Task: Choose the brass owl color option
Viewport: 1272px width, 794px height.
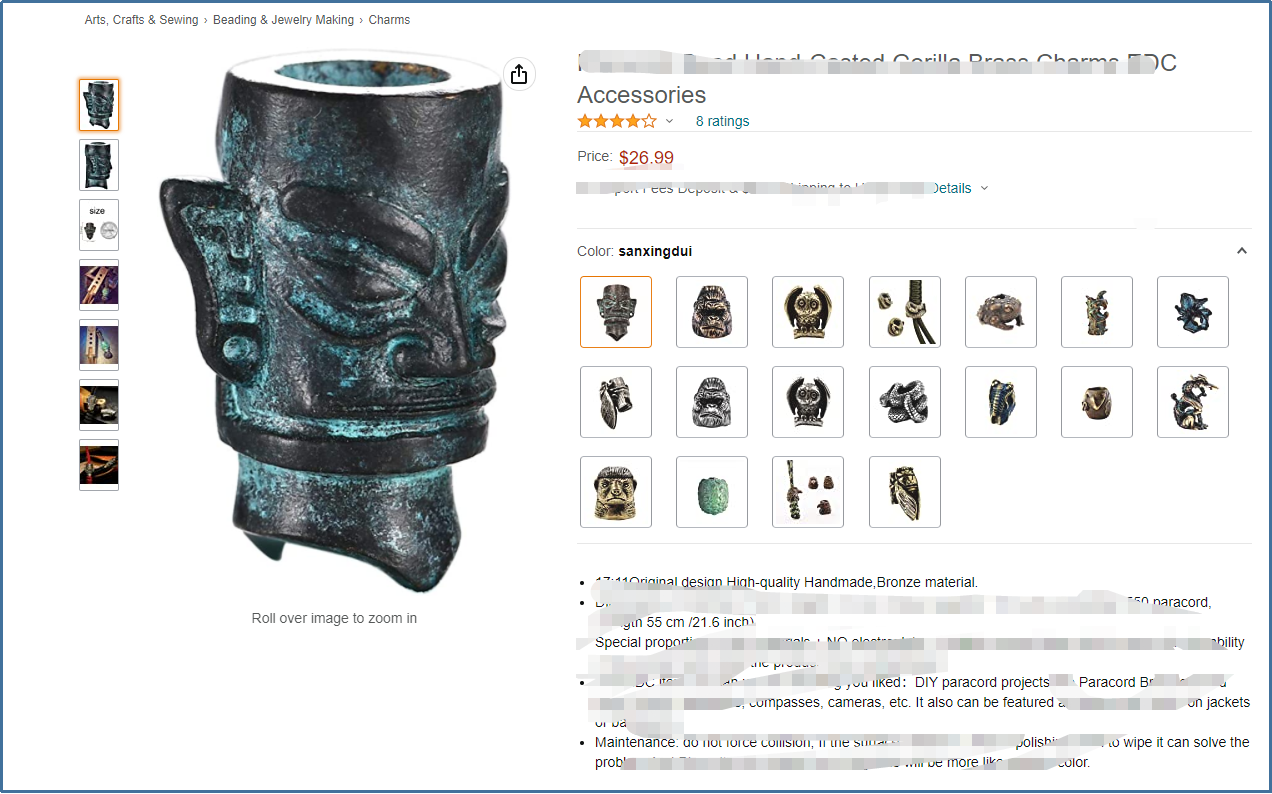Action: [808, 312]
